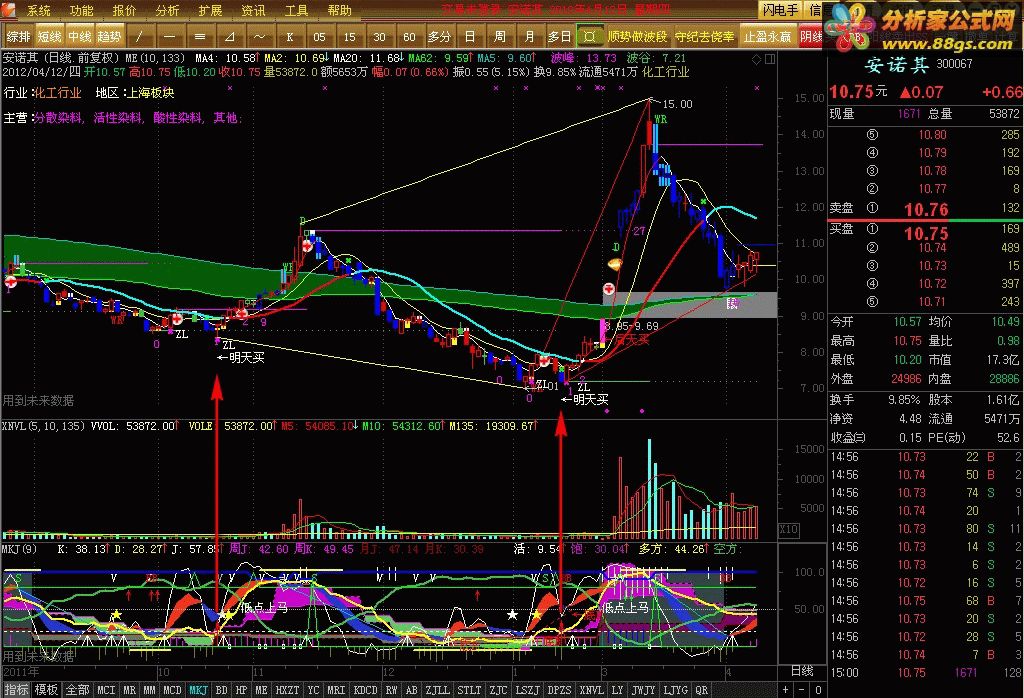Switch indicator to ZJLL
Viewport: 1024px width, 698px height.
[438, 690]
